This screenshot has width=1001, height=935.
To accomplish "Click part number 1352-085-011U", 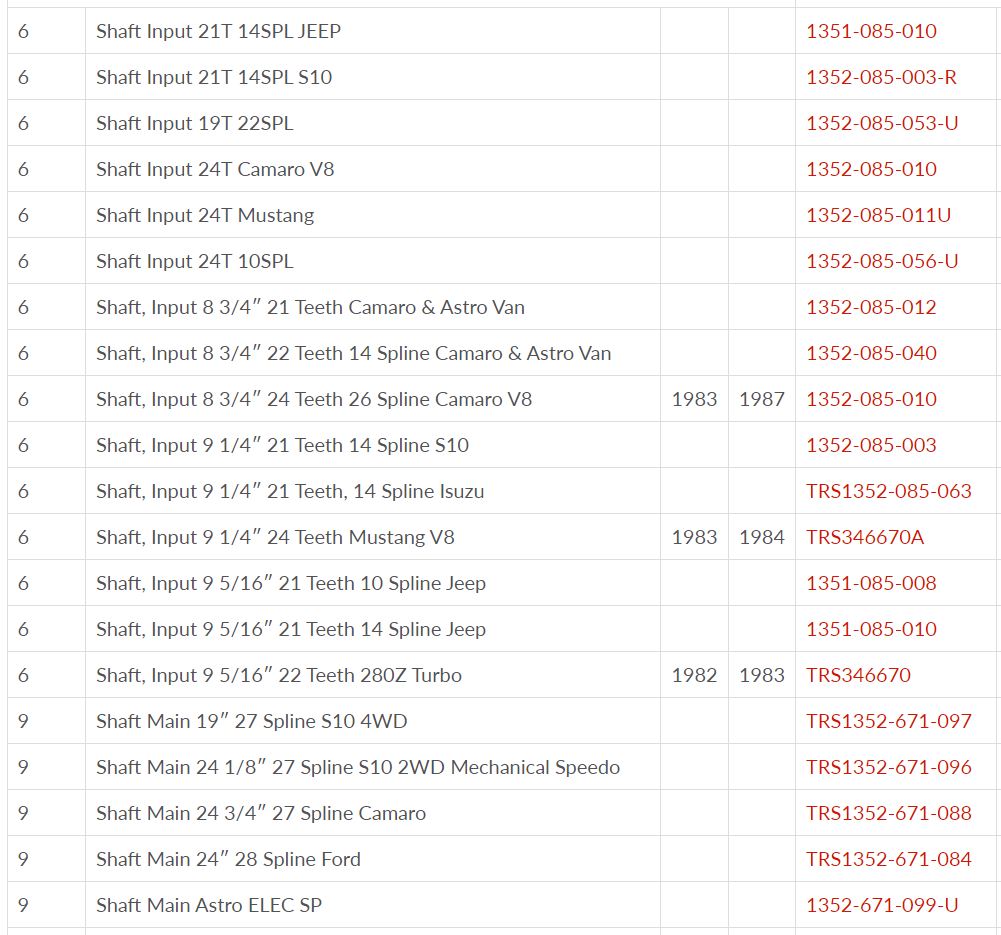I will [x=878, y=215].
